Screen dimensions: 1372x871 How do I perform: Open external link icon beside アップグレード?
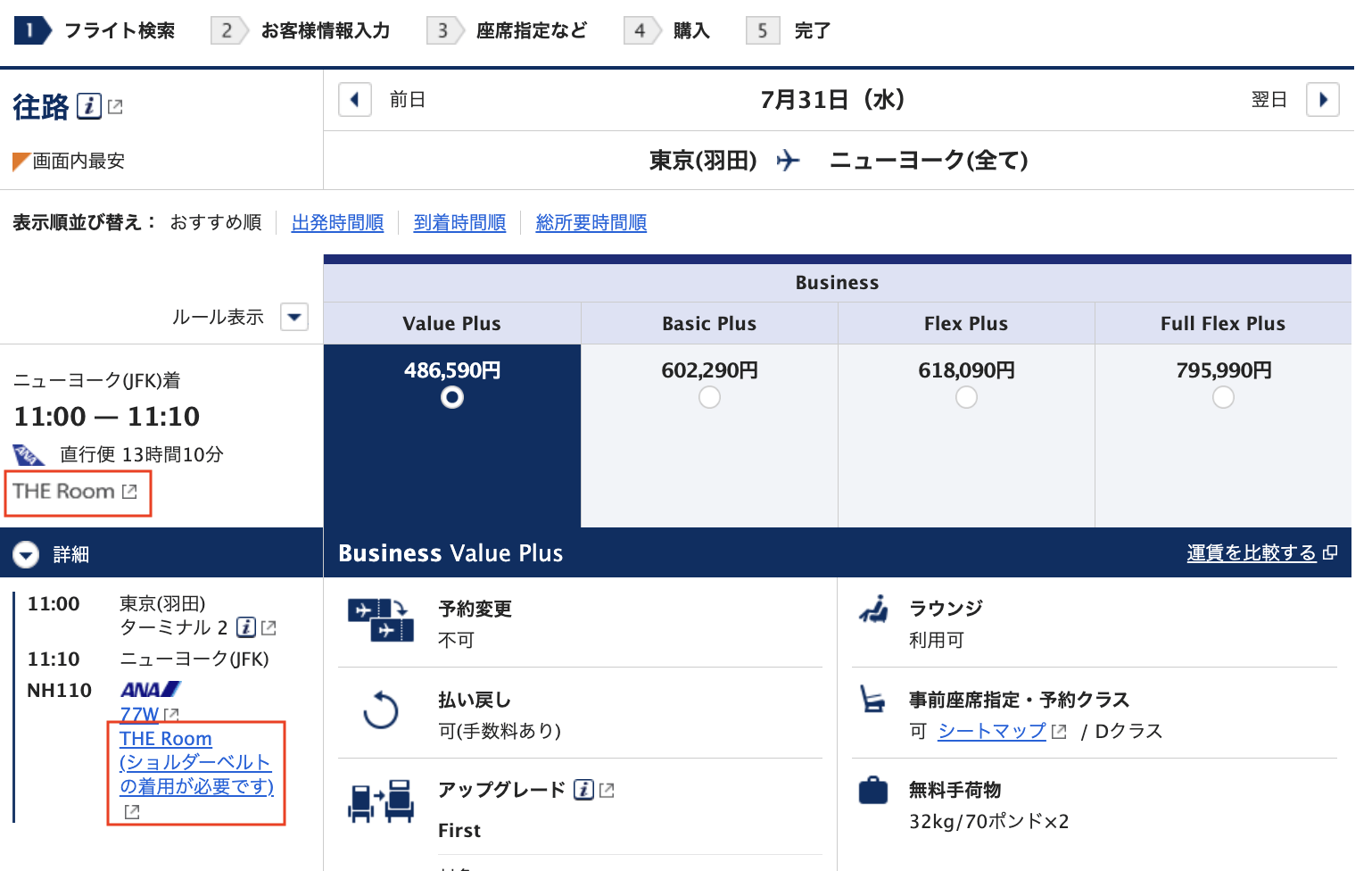(x=607, y=791)
